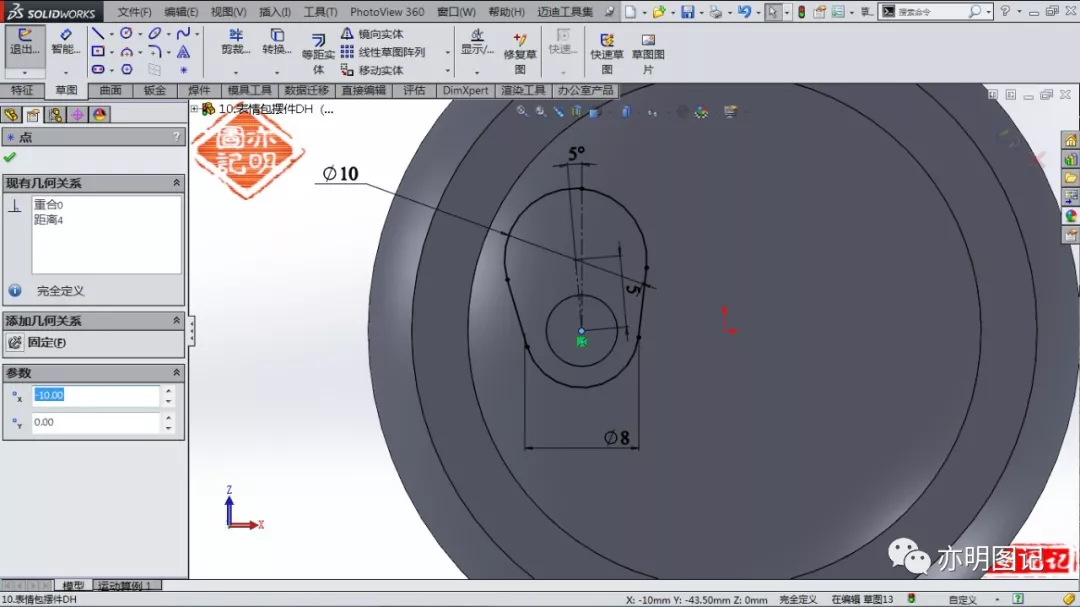Select the Point sketch tool
The image size is (1080, 607).
pos(183,70)
